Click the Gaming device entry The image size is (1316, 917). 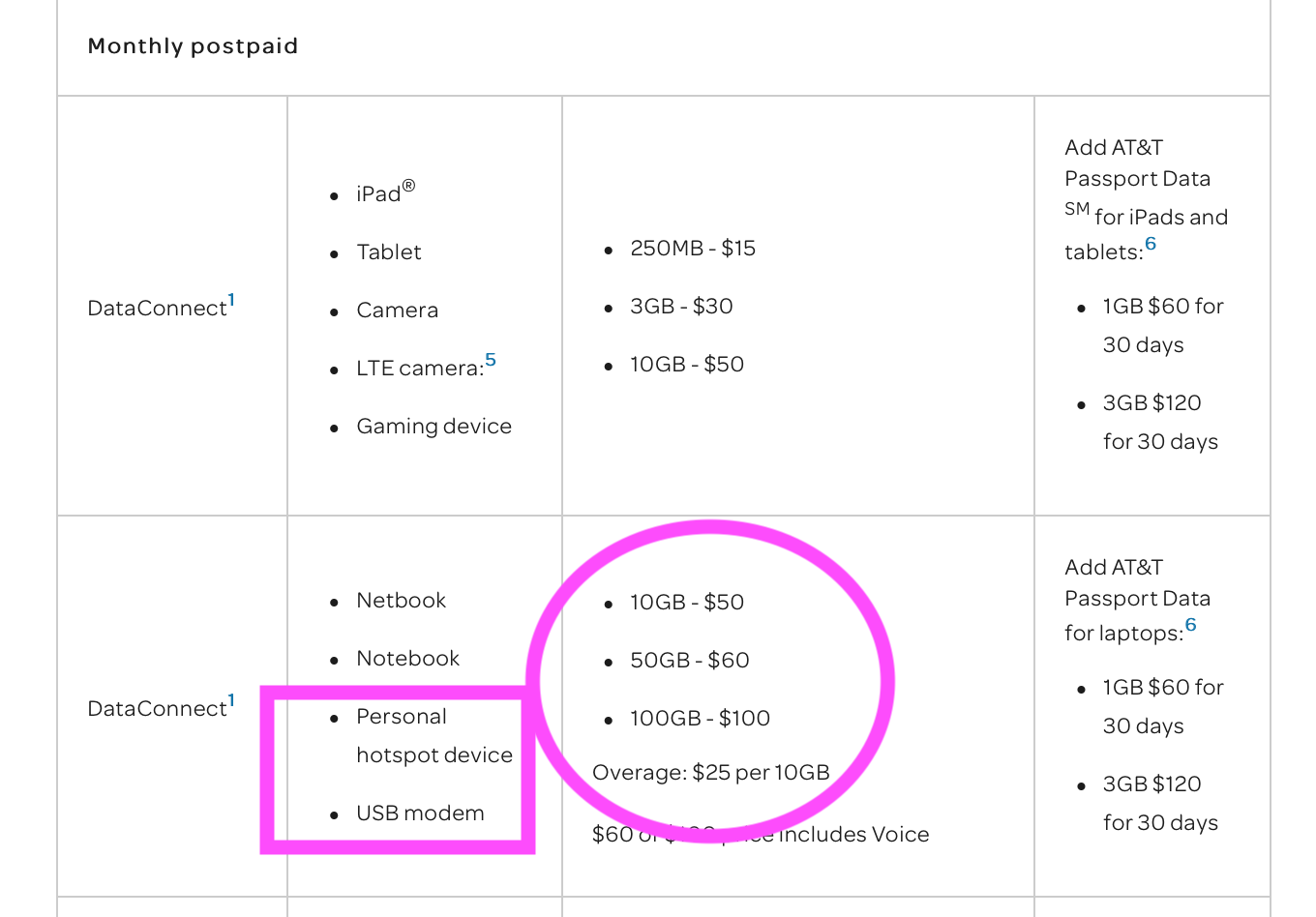point(434,427)
